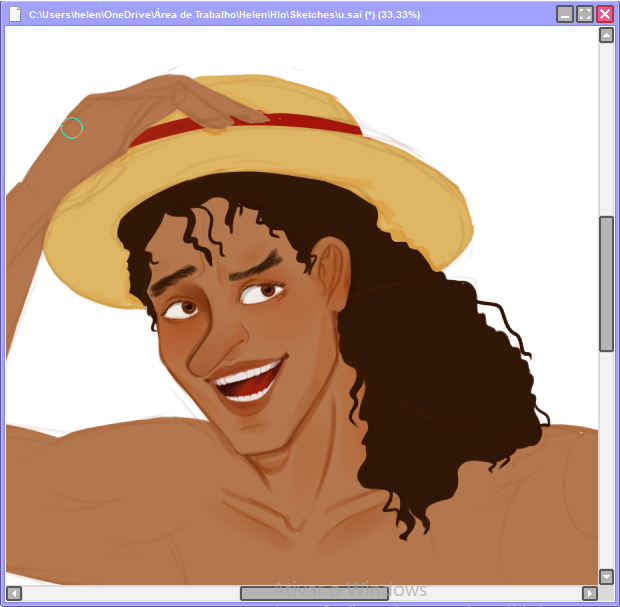
Task: Close the u.sai canvas window
Action: (x=605, y=14)
